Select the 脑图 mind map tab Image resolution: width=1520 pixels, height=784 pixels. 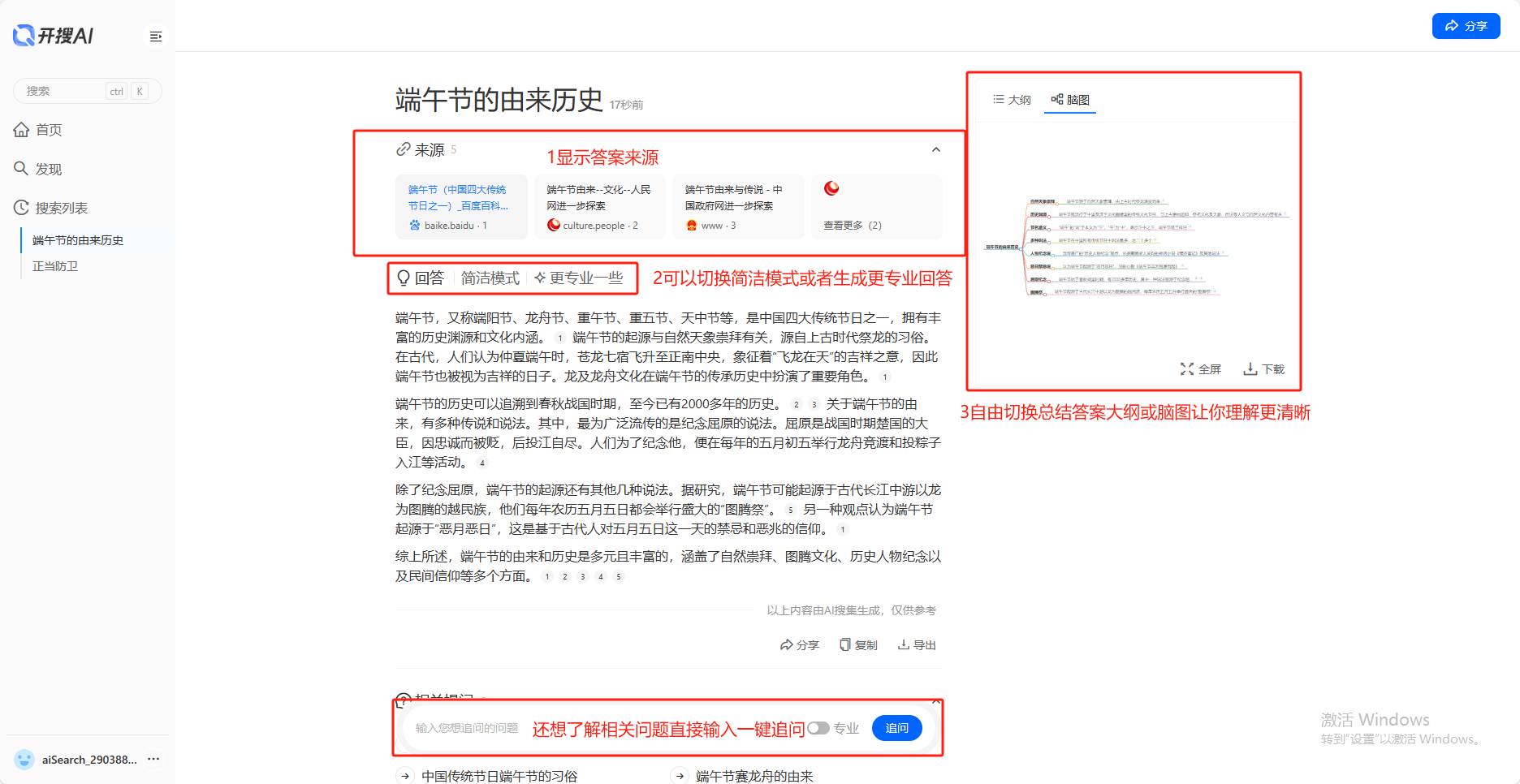pos(1070,100)
